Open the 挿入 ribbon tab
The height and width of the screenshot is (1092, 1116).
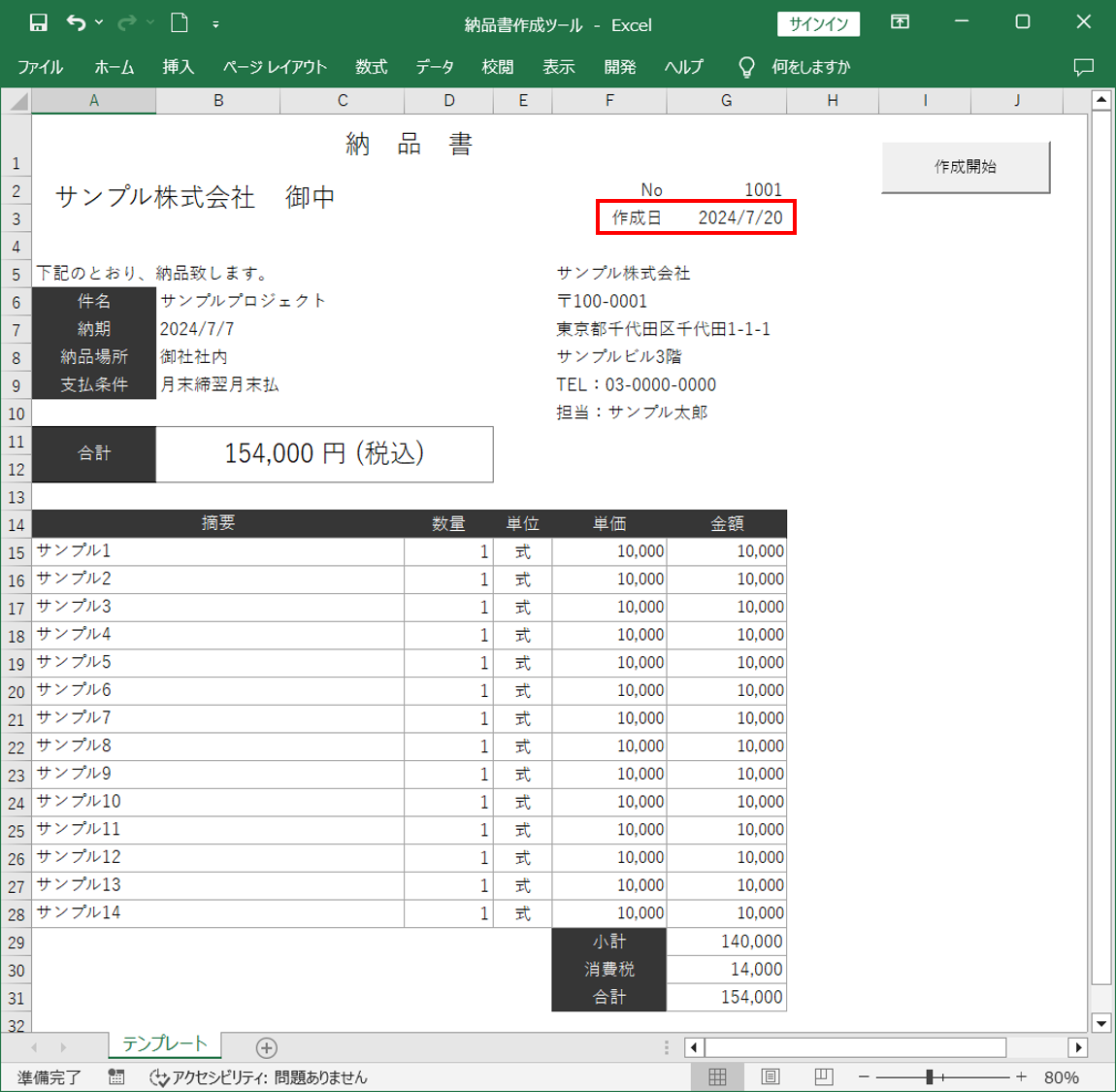178,67
